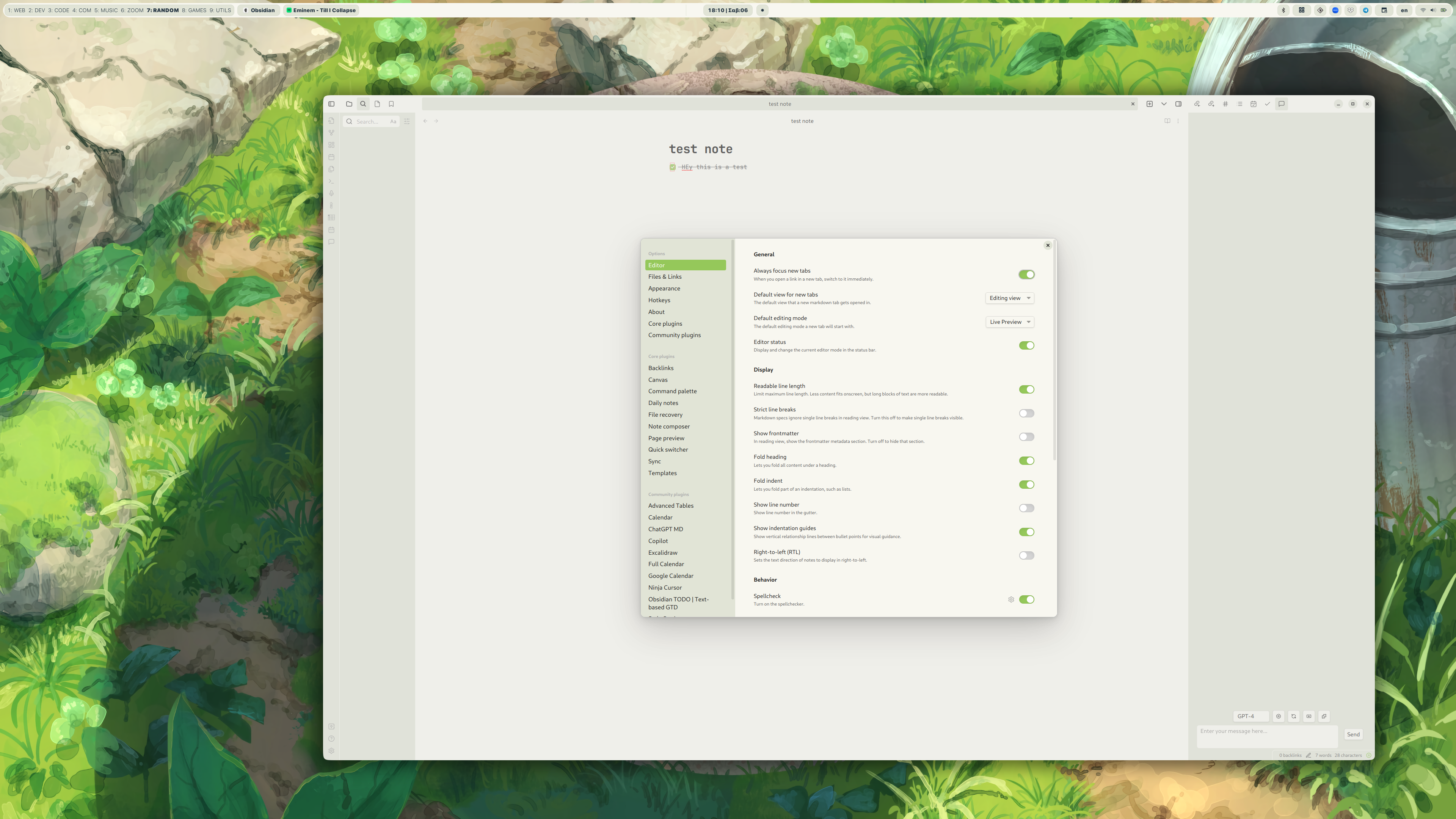1456x819 pixels.
Task: Open ChatGPT MD plugin settings
Action: pos(665,529)
